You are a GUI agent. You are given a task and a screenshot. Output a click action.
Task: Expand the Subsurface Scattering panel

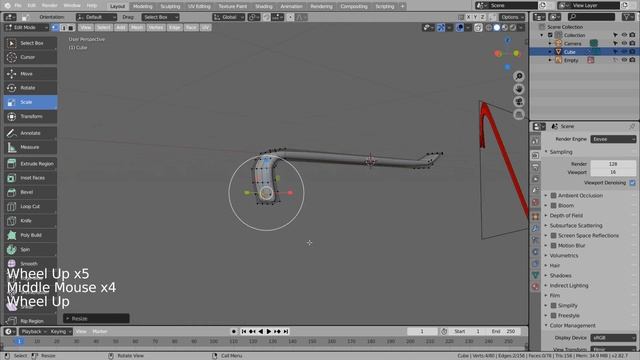(576, 226)
